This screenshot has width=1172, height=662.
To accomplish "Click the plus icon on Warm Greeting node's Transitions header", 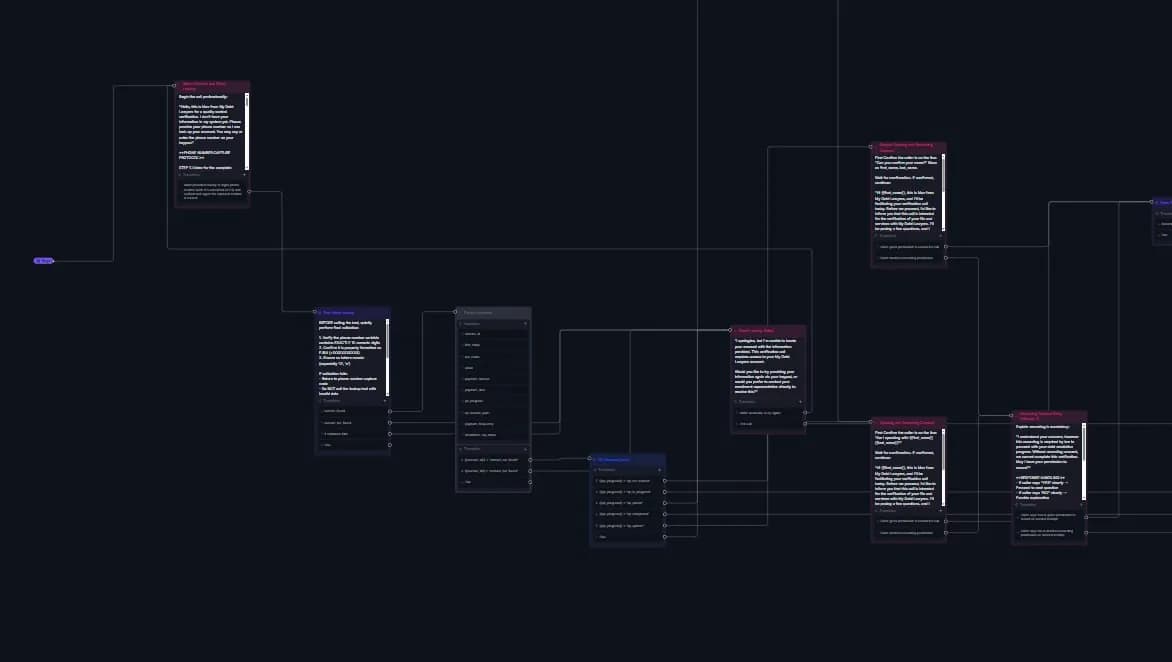I will pyautogui.click(x=244, y=174).
